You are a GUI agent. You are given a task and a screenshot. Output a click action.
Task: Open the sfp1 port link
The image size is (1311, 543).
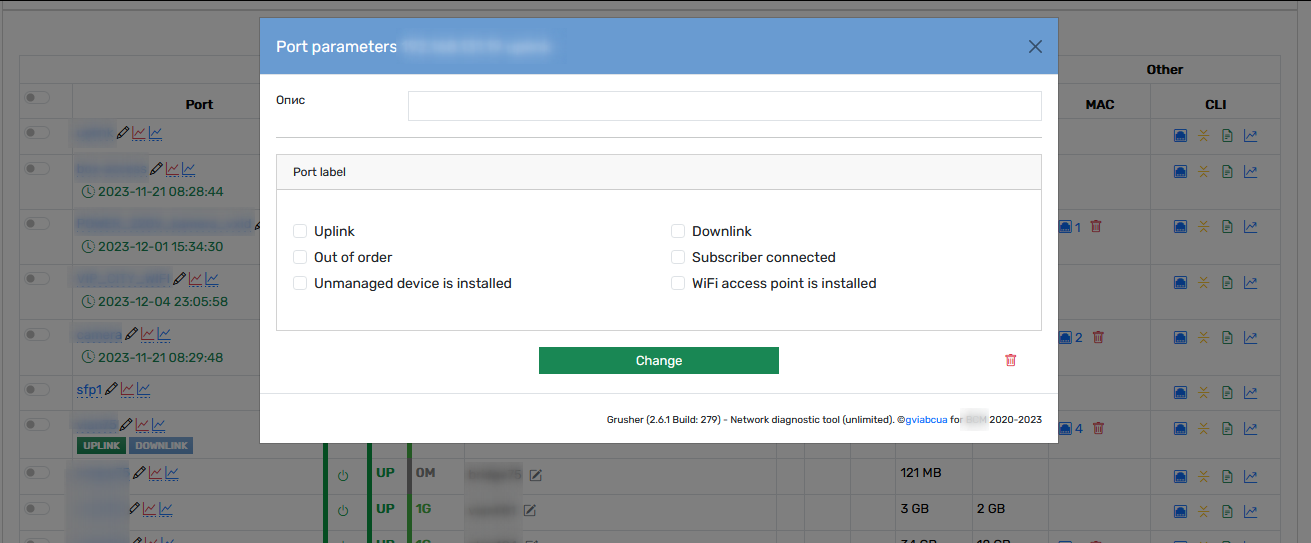(89, 390)
